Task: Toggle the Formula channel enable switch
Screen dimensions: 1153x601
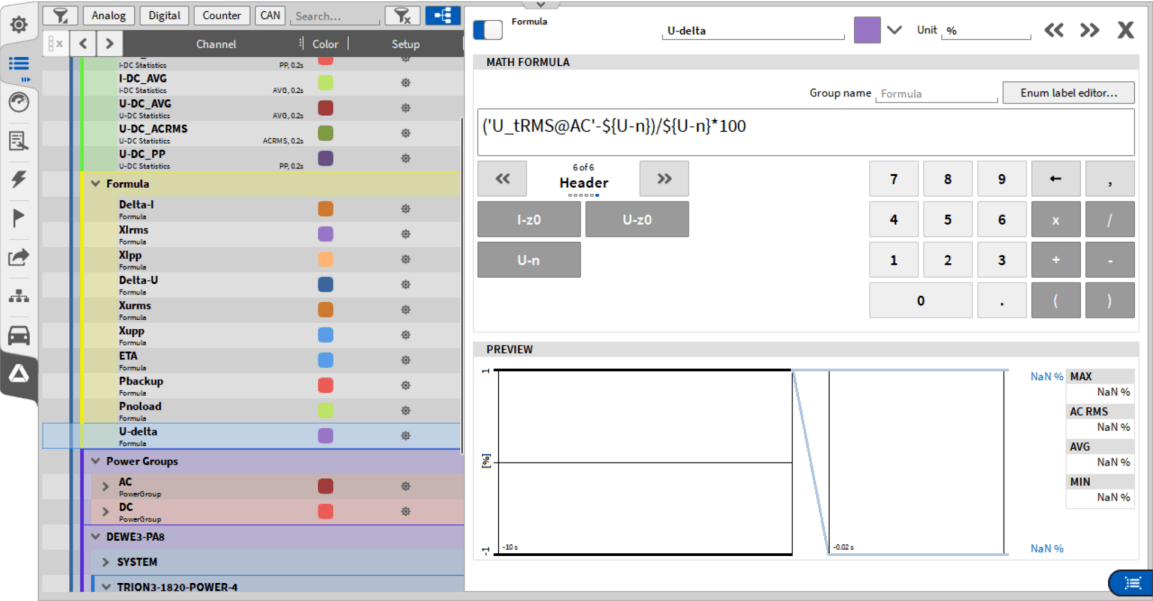Action: pos(488,30)
